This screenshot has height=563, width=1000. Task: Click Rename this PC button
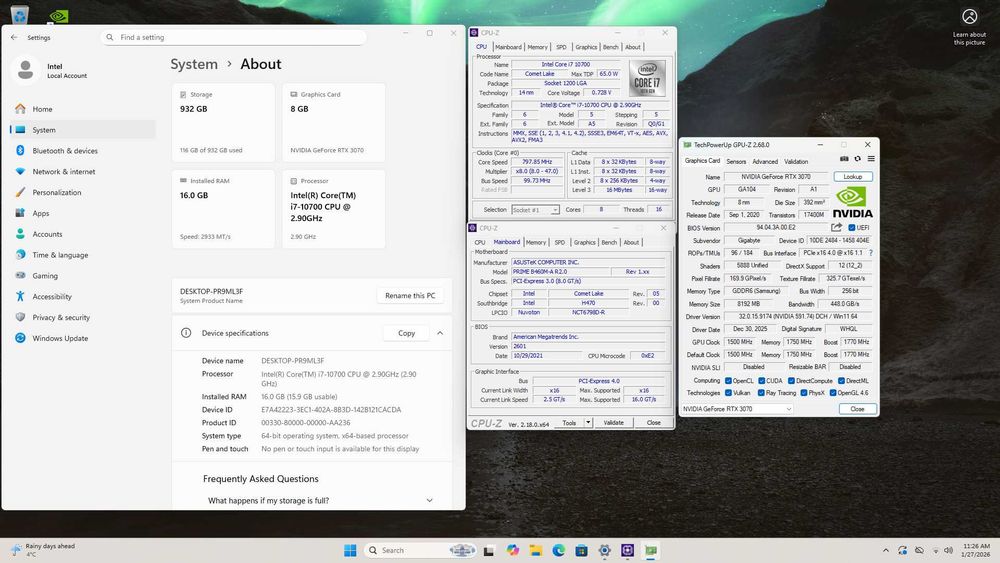point(410,296)
